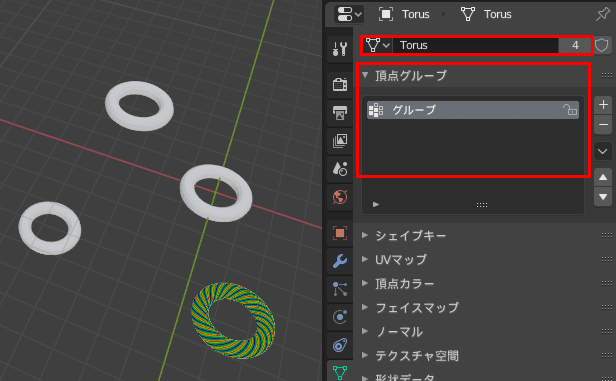Image resolution: width=616 pixels, height=381 pixels.
Task: Remove the vertex group with minus button
Action: pyautogui.click(x=603, y=125)
